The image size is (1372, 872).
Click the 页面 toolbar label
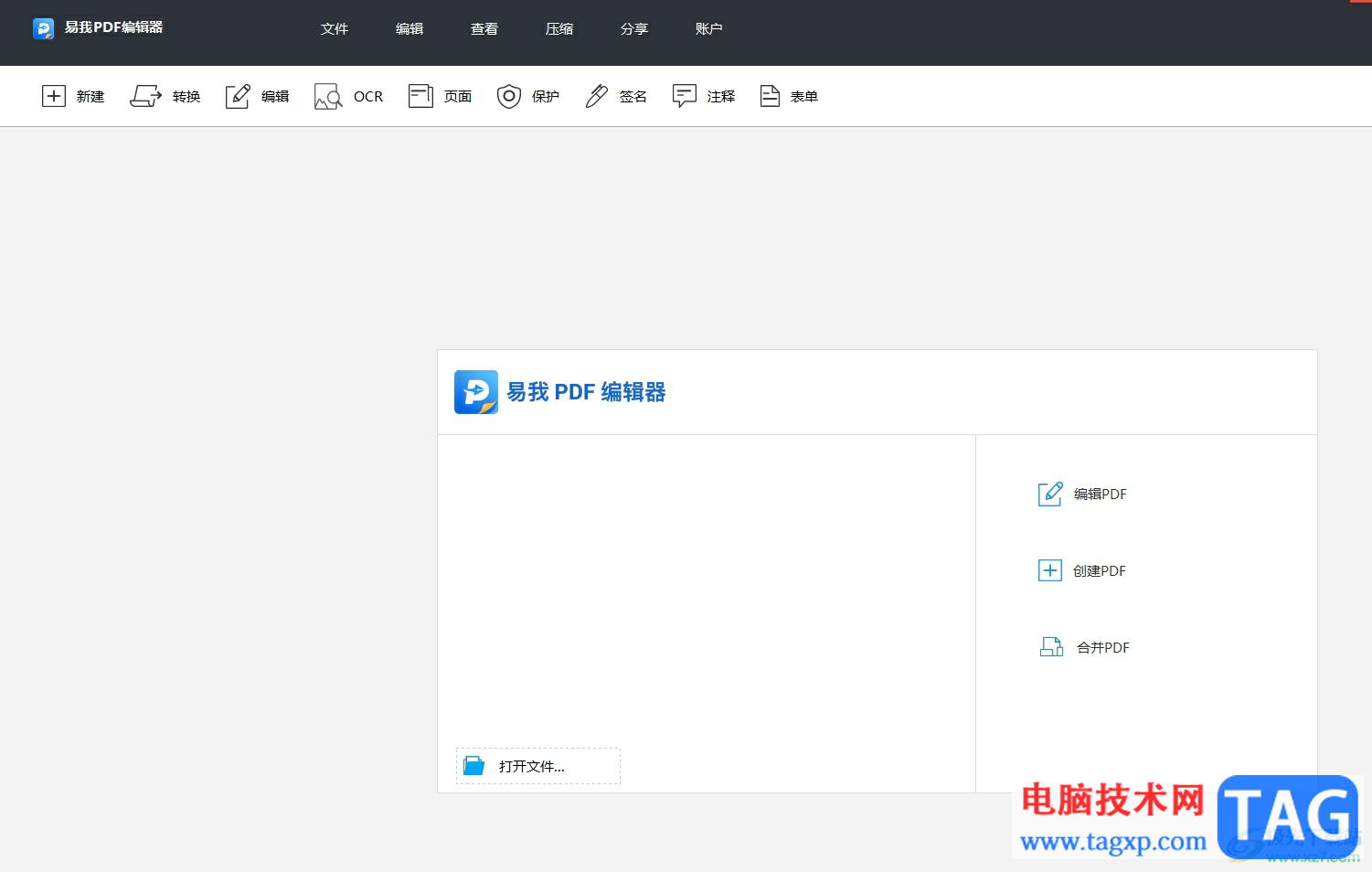pos(458,96)
